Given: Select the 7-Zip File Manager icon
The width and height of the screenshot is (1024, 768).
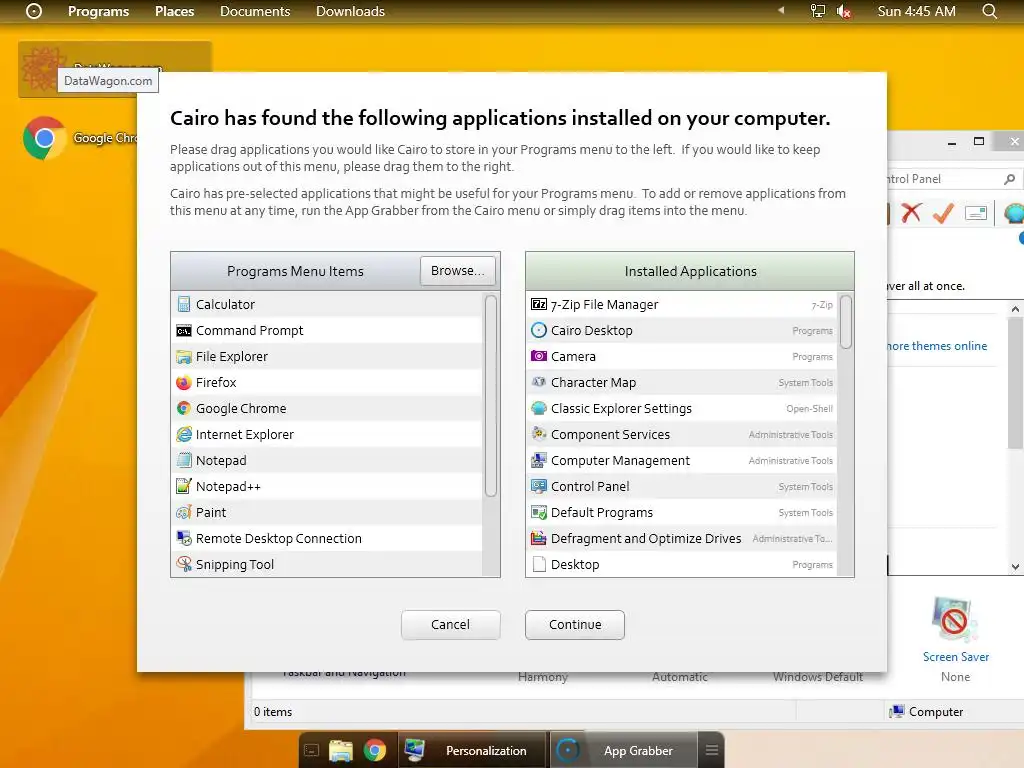Looking at the screenshot, I should [x=539, y=304].
